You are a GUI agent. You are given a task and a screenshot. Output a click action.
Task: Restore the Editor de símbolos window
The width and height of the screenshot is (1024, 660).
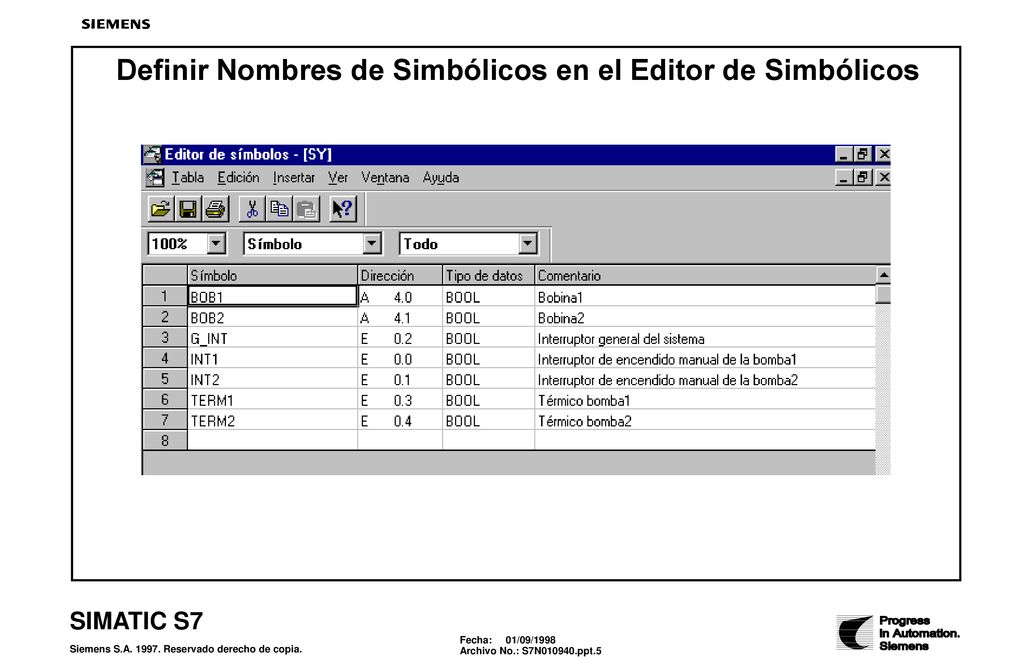[x=863, y=155]
